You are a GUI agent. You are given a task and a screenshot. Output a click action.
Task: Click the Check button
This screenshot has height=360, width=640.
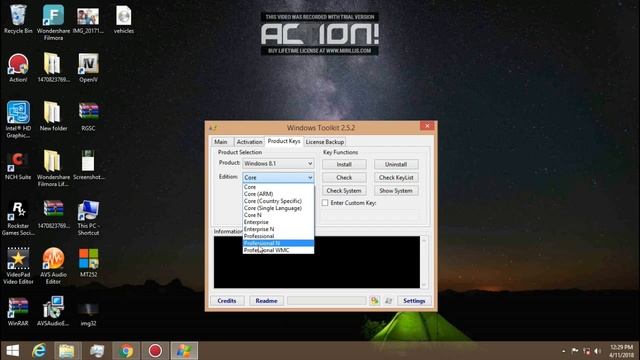point(344,178)
